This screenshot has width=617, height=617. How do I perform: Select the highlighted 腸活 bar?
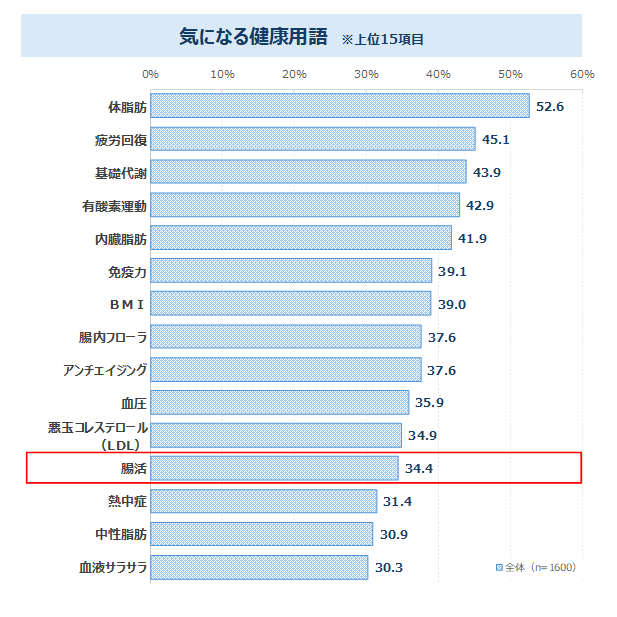(274, 468)
